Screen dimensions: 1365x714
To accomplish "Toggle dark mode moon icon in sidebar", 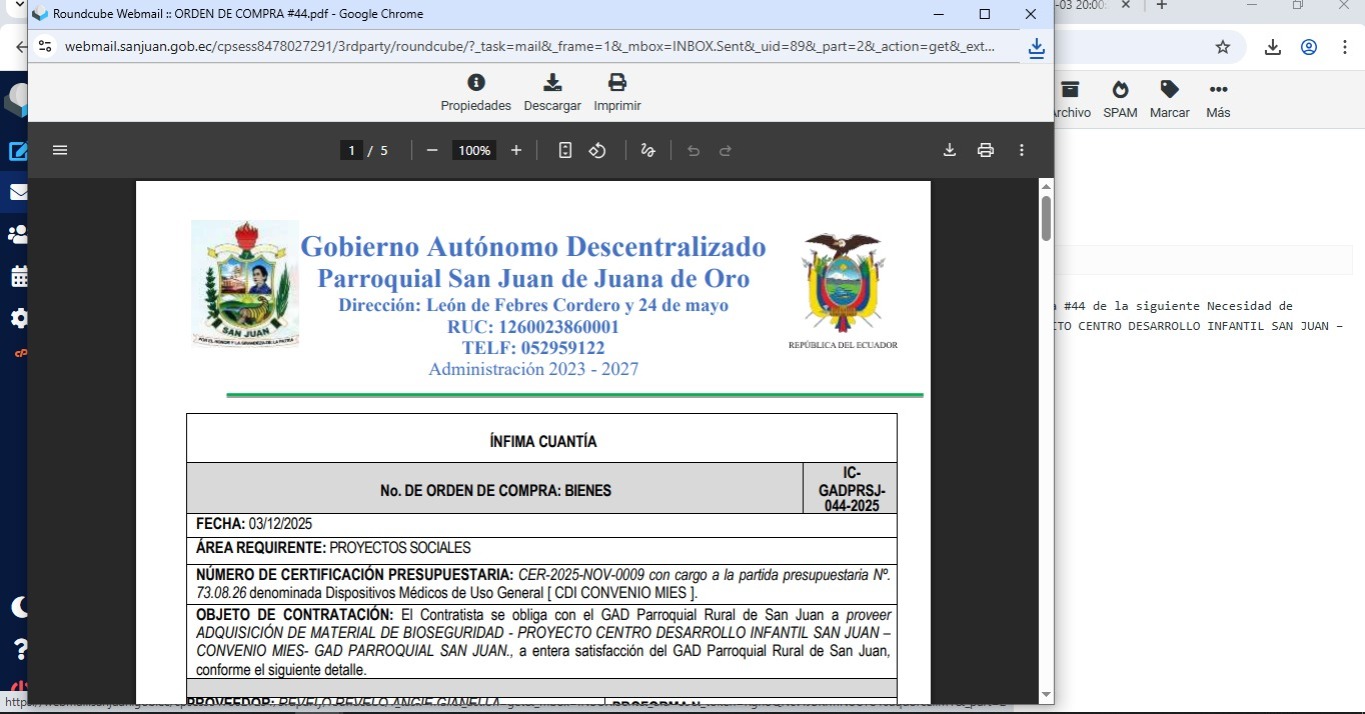I will 18,606.
